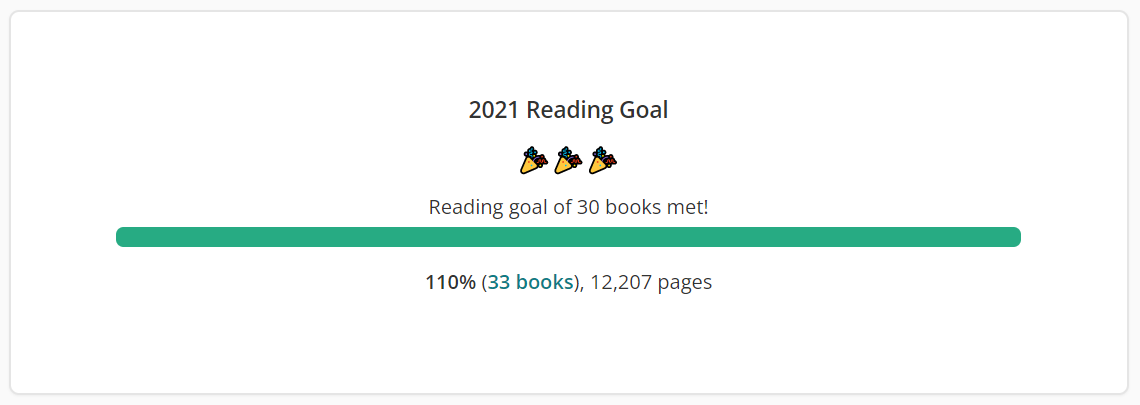Screen dimensions: 1140x405
Task: Select the 2021 Reading Goal heading
Action: (x=569, y=111)
